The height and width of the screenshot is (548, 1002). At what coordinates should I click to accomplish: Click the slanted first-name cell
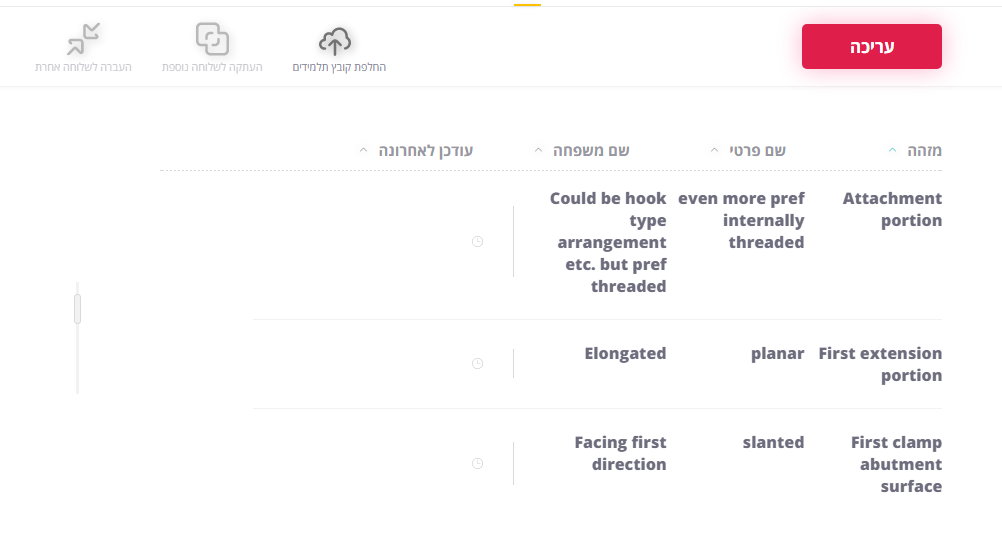773,442
